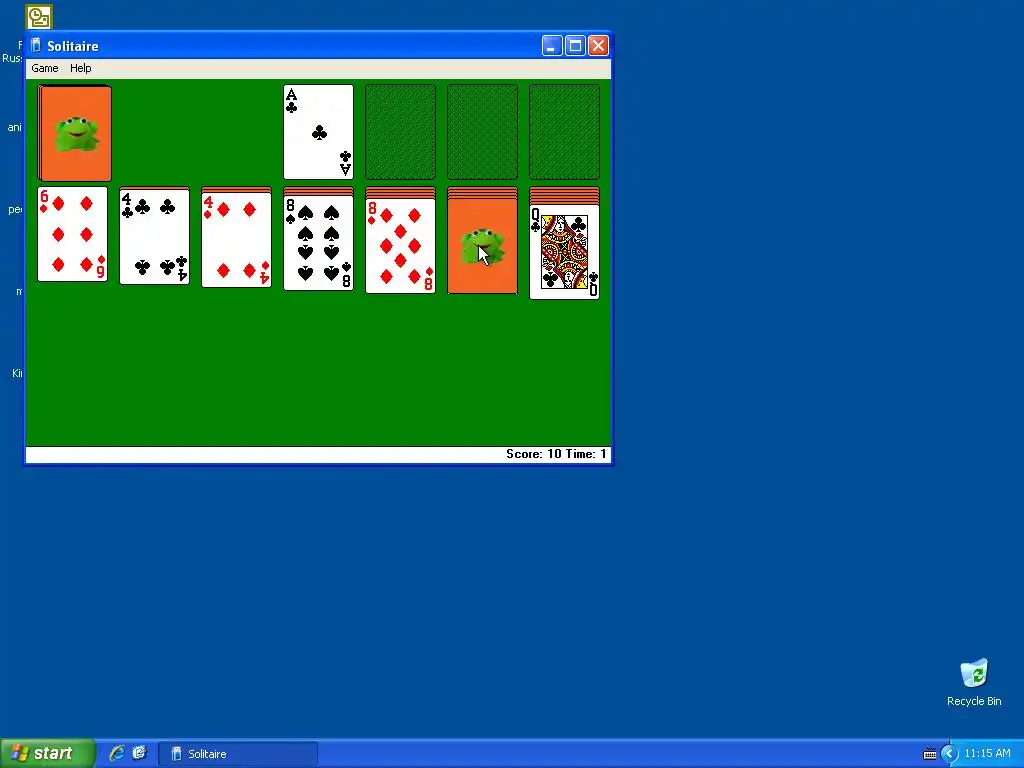Select the 6 of Diamonds card

72,234
